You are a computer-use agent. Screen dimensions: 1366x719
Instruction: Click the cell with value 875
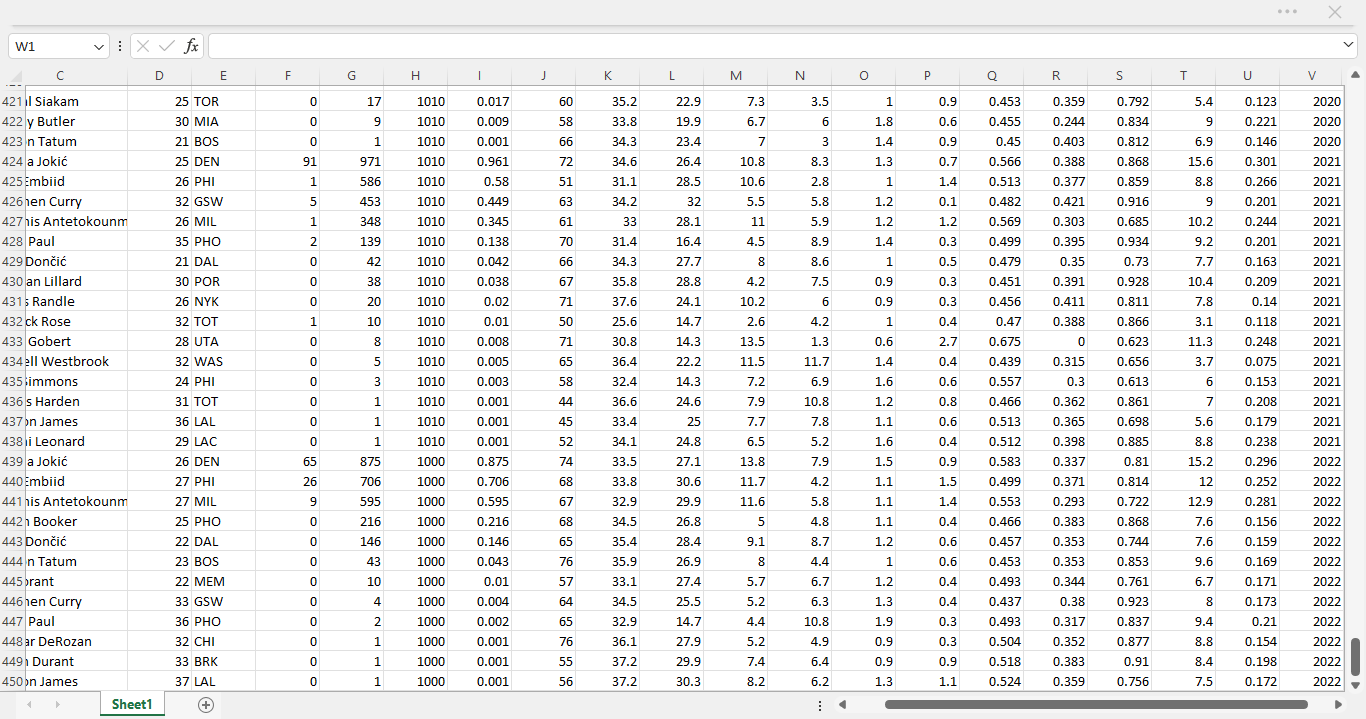[351, 461]
